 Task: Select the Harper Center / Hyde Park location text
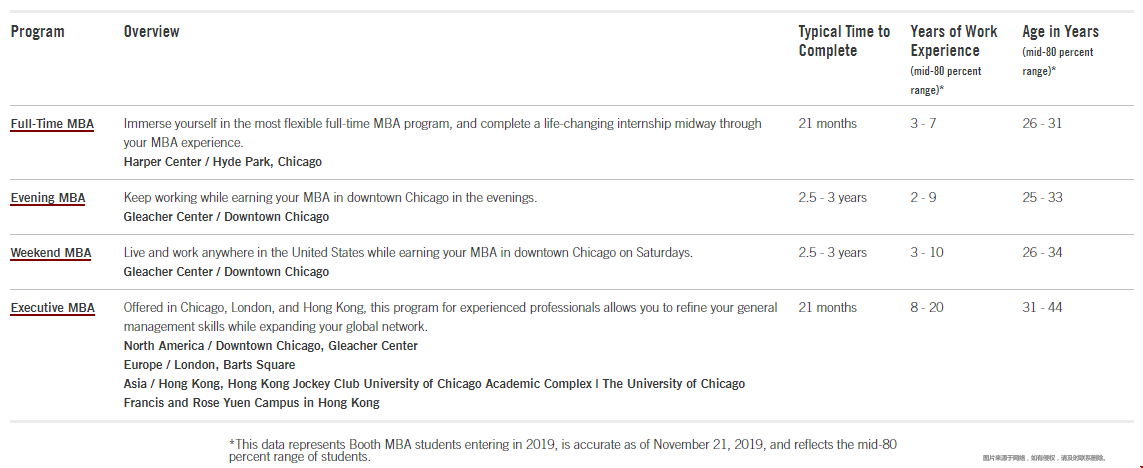point(222,162)
